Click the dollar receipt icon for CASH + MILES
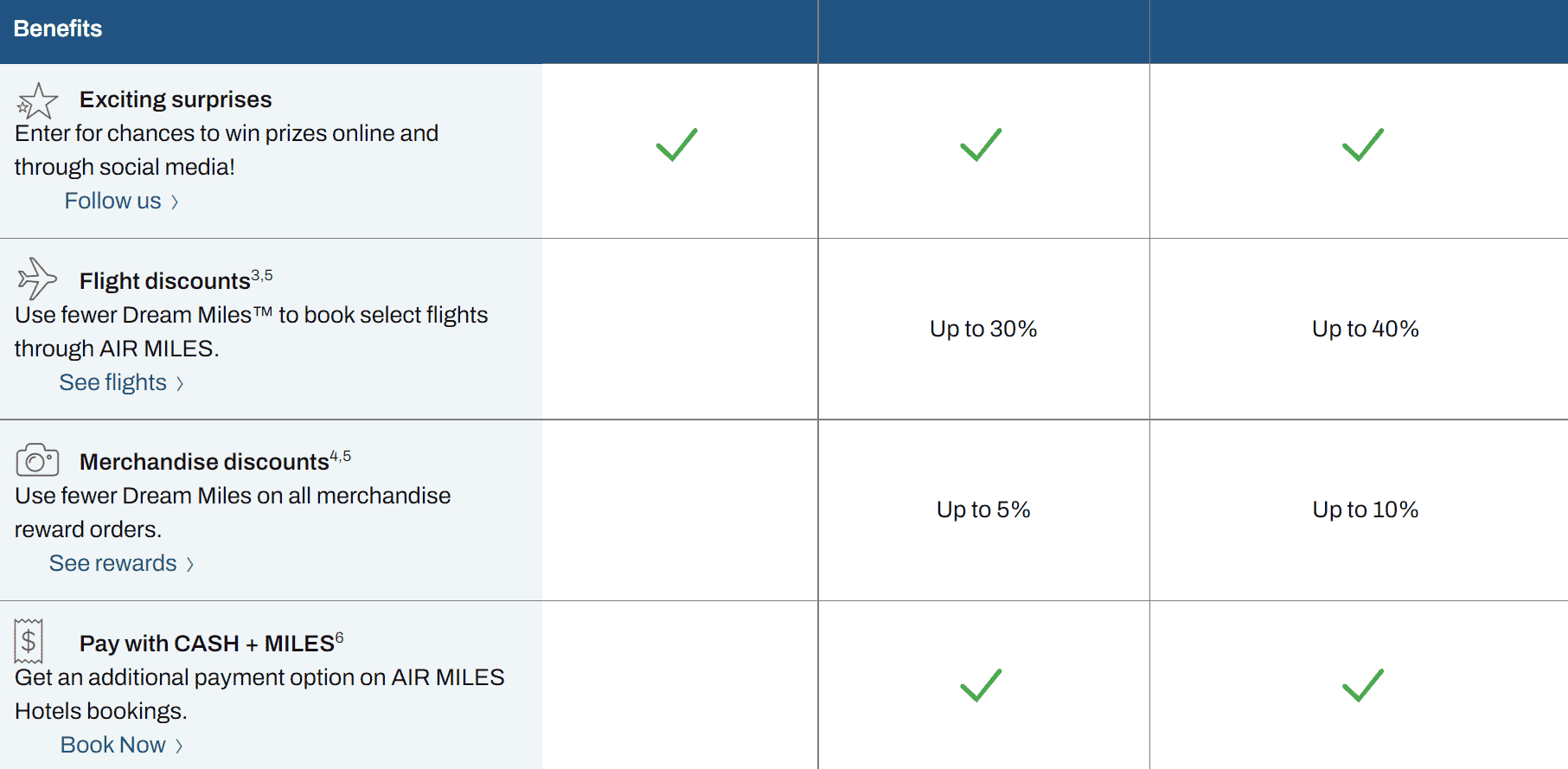This screenshot has width=1568, height=769. [x=29, y=641]
